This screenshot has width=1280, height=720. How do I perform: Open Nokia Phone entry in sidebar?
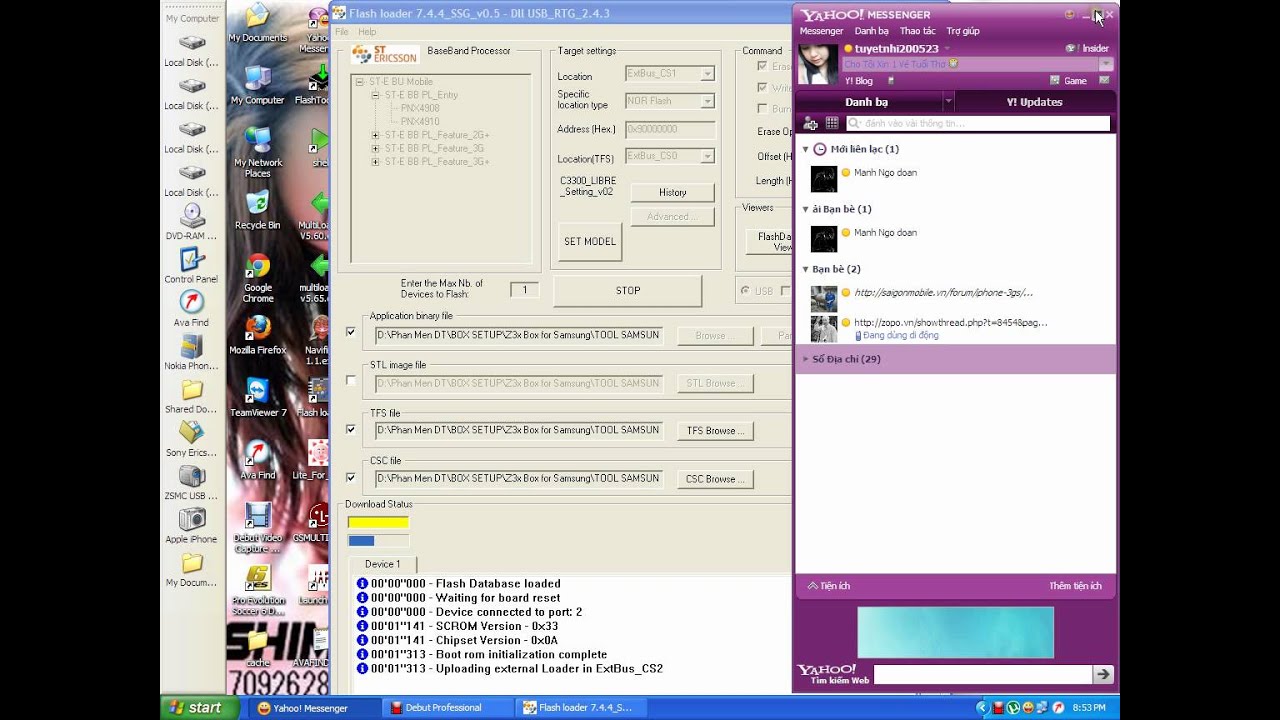tap(191, 352)
